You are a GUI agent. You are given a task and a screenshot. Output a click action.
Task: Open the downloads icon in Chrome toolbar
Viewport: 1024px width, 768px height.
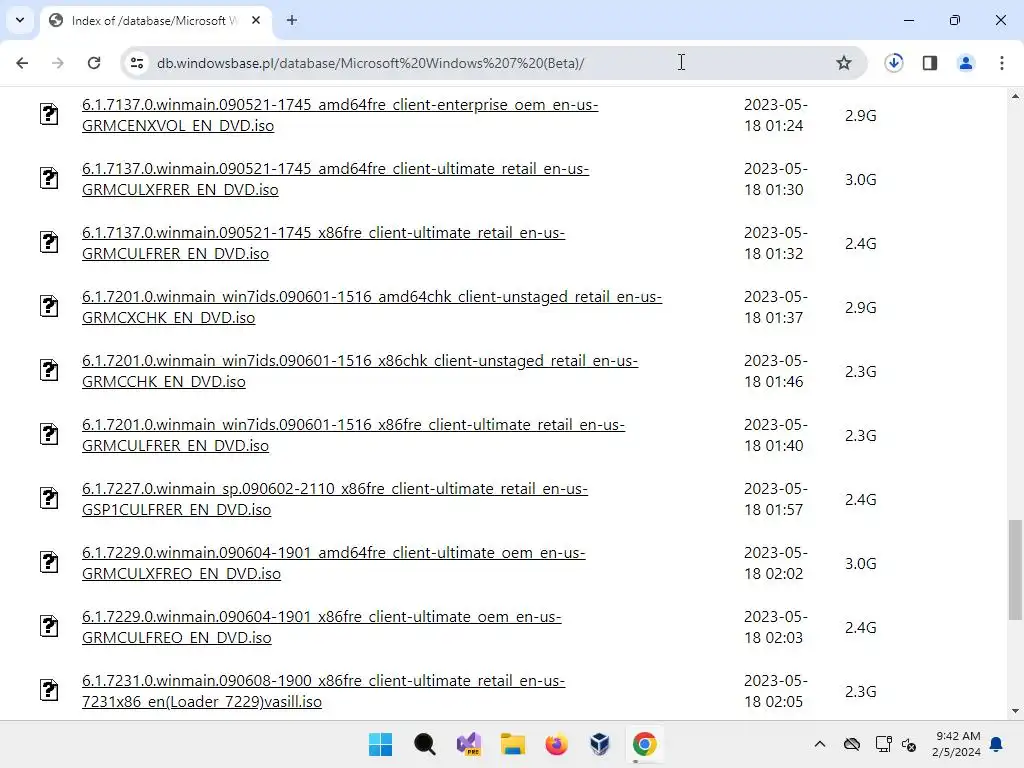(893, 63)
